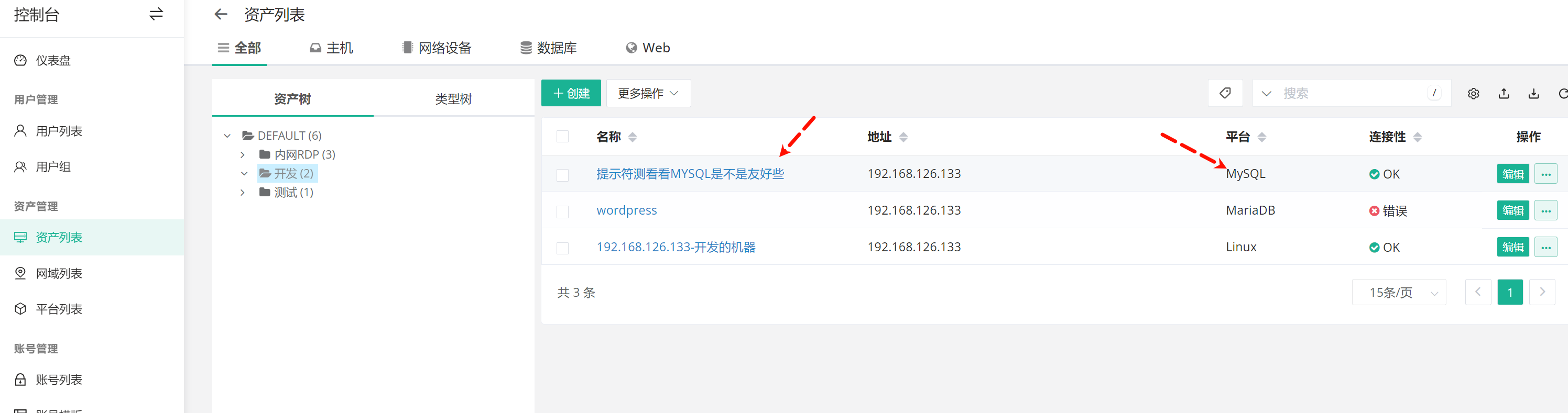Open the 更多操作 dropdown
1568x413 pixels.
pyautogui.click(x=648, y=93)
